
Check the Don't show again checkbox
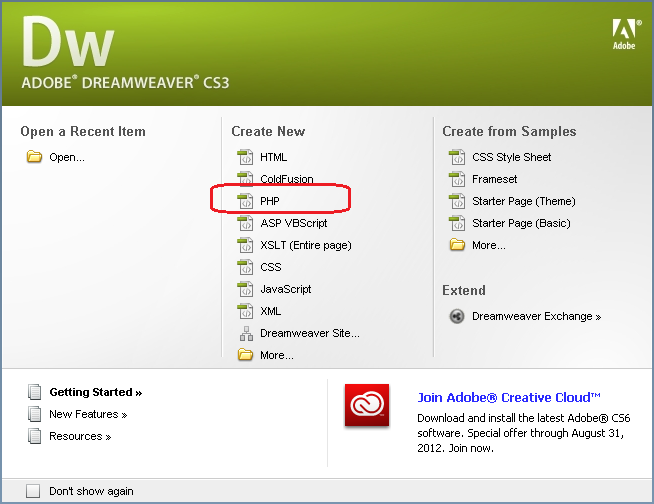33,491
